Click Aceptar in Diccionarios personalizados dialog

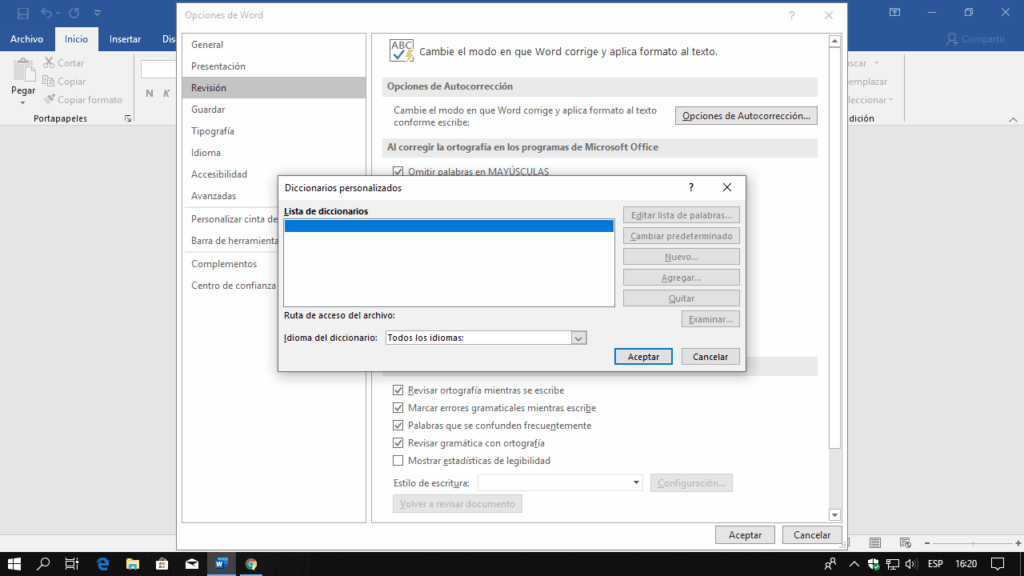[x=643, y=356]
